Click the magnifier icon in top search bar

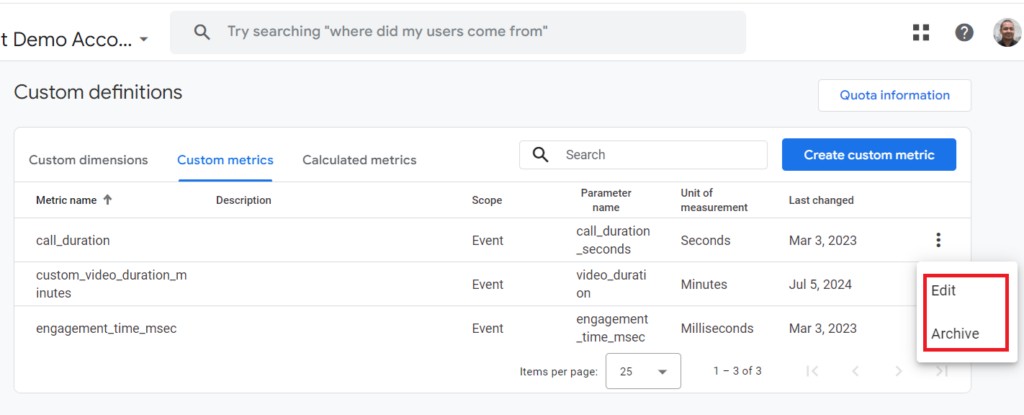point(202,31)
